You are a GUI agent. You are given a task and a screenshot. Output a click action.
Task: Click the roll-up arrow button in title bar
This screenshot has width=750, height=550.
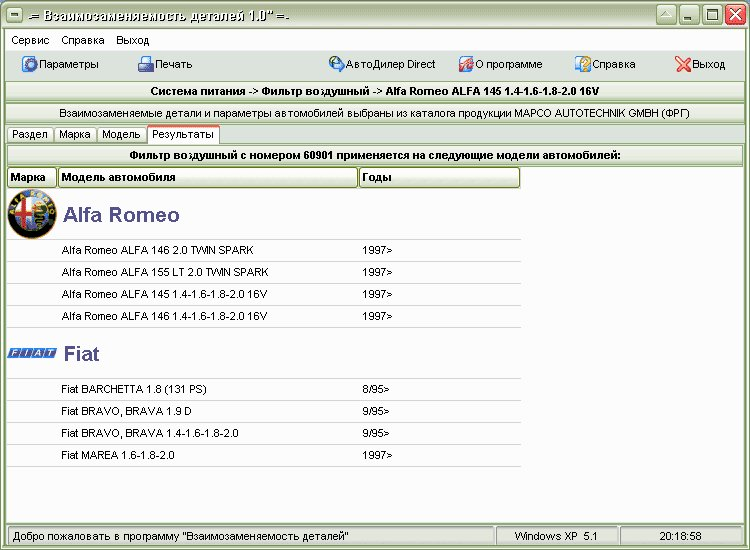(666, 15)
